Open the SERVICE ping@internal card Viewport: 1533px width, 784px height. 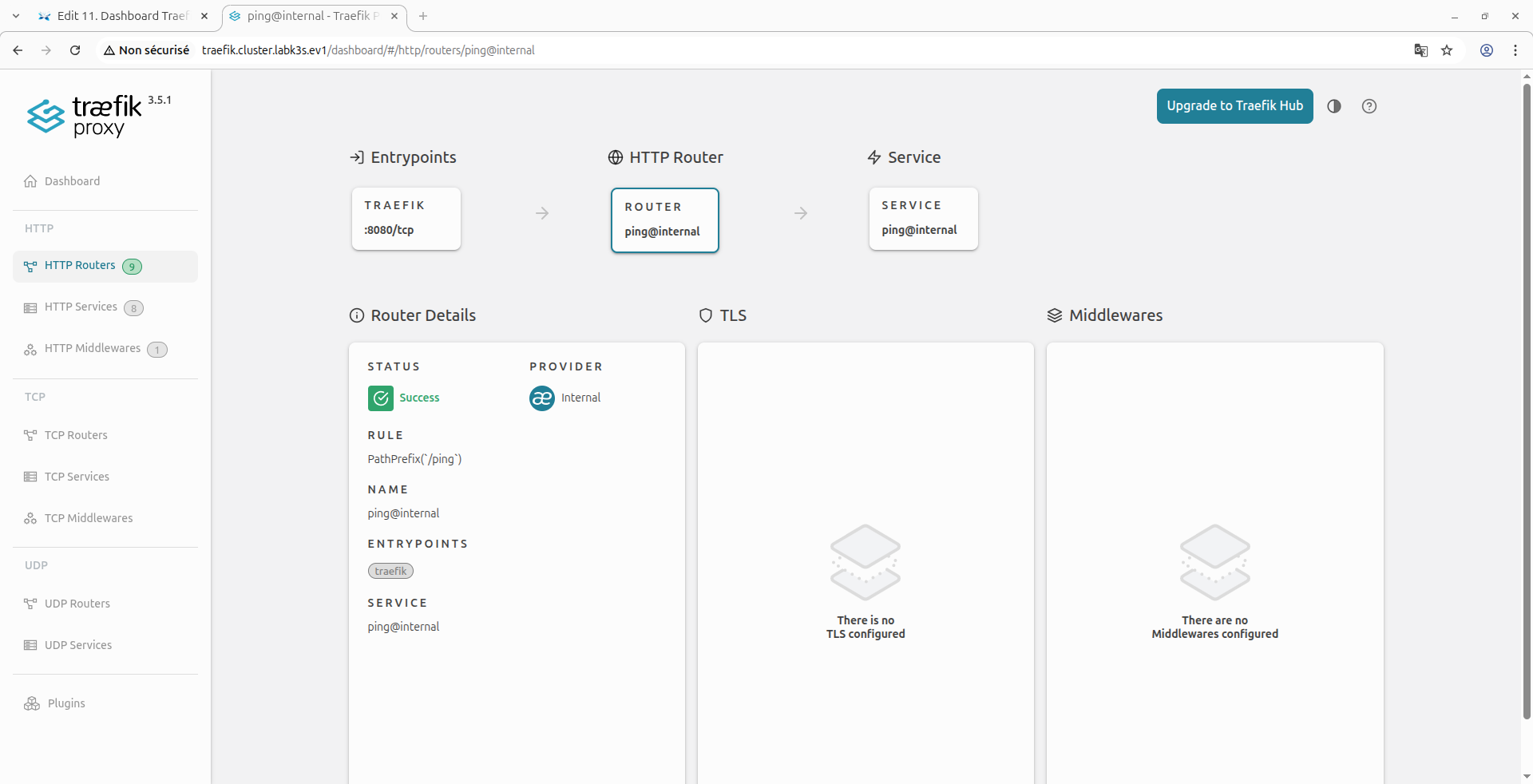[x=924, y=219]
